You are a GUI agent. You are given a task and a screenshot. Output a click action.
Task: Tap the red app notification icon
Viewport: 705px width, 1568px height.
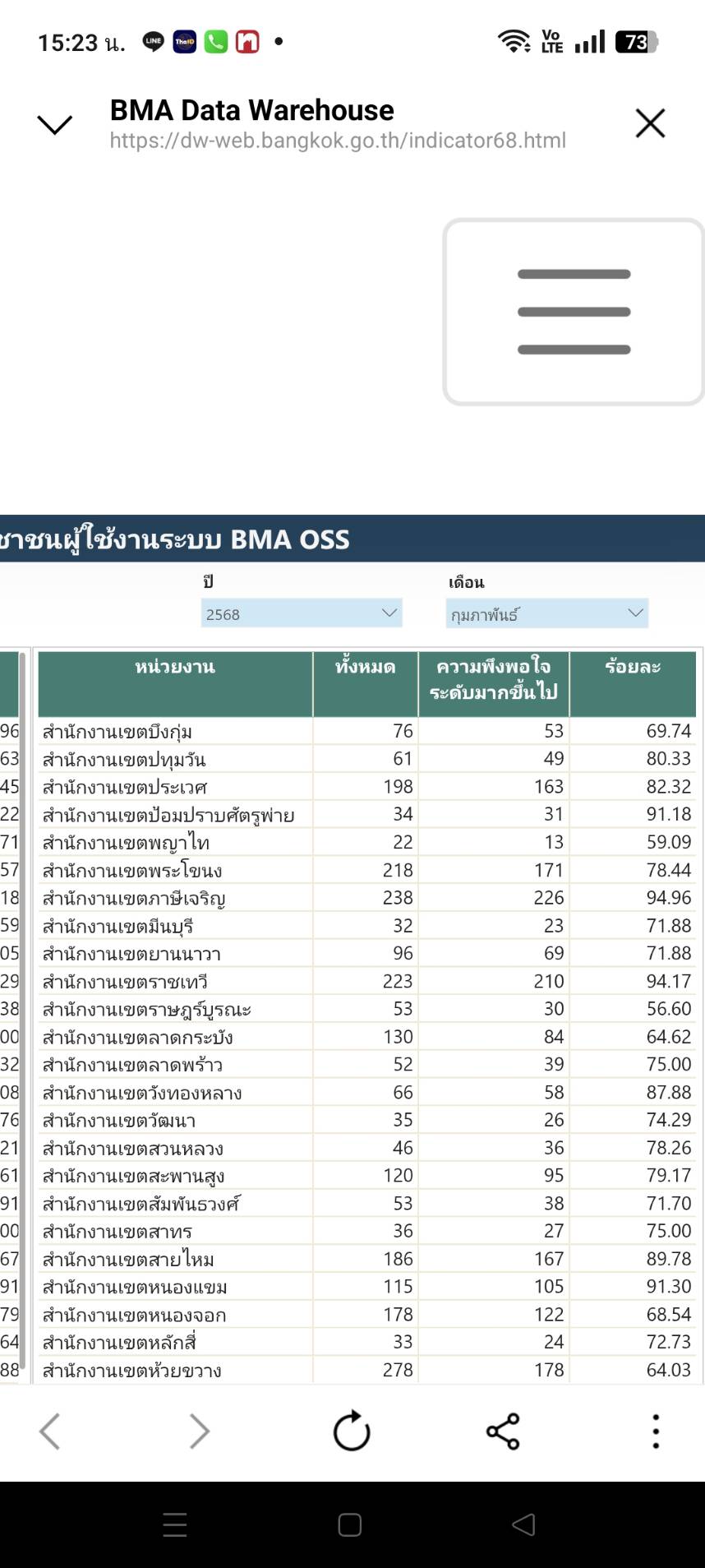pyautogui.click(x=247, y=41)
